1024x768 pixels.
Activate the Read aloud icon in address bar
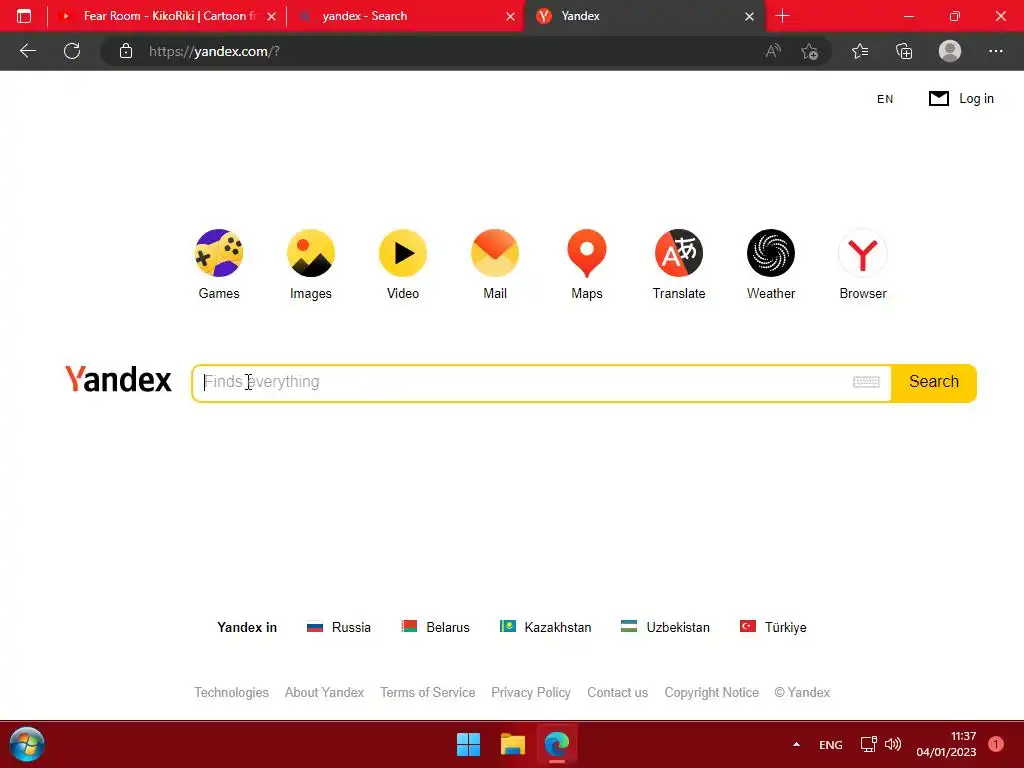point(773,51)
